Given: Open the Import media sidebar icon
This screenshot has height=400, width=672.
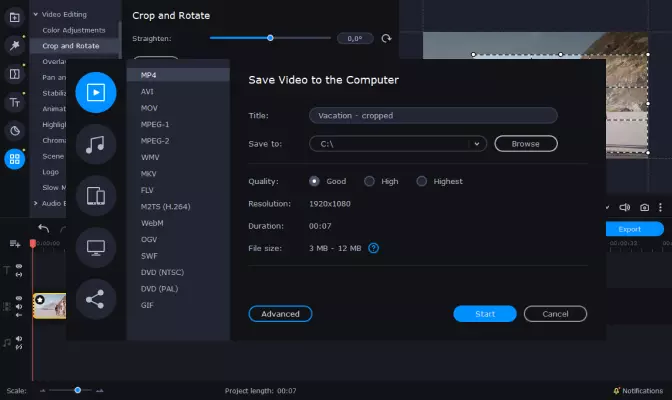Looking at the screenshot, I should [x=15, y=17].
